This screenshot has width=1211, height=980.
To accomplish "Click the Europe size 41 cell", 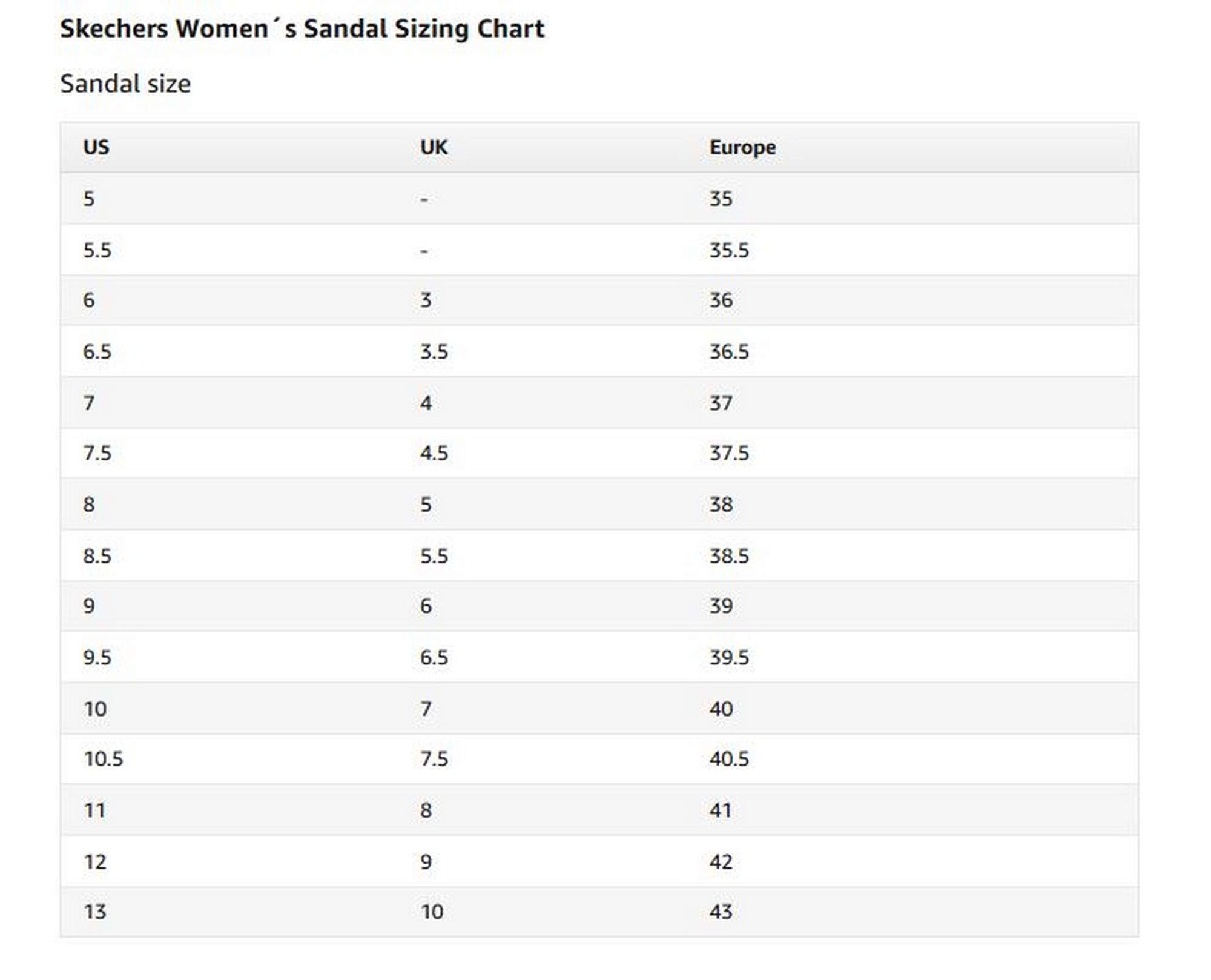I will [x=721, y=810].
